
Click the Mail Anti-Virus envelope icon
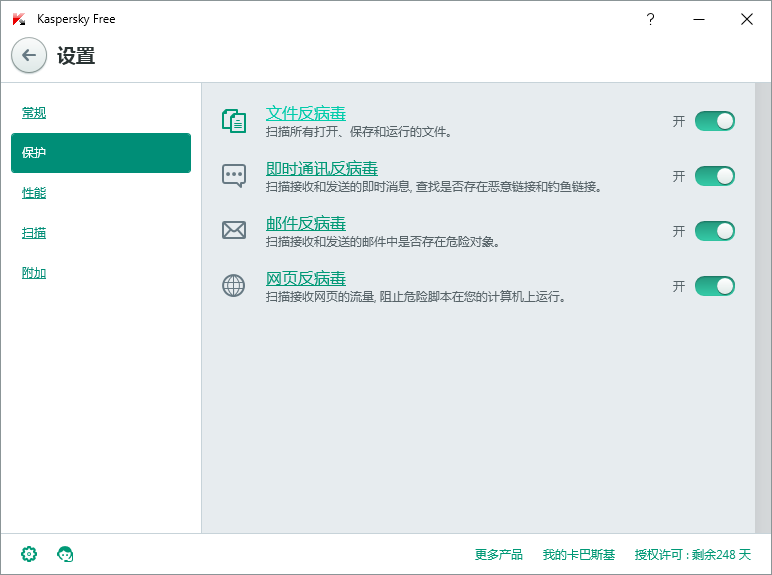pos(233,231)
